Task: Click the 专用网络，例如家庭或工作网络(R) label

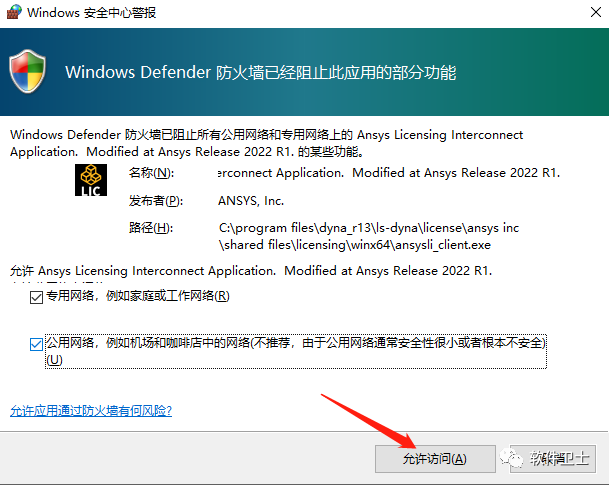Action: [138, 296]
